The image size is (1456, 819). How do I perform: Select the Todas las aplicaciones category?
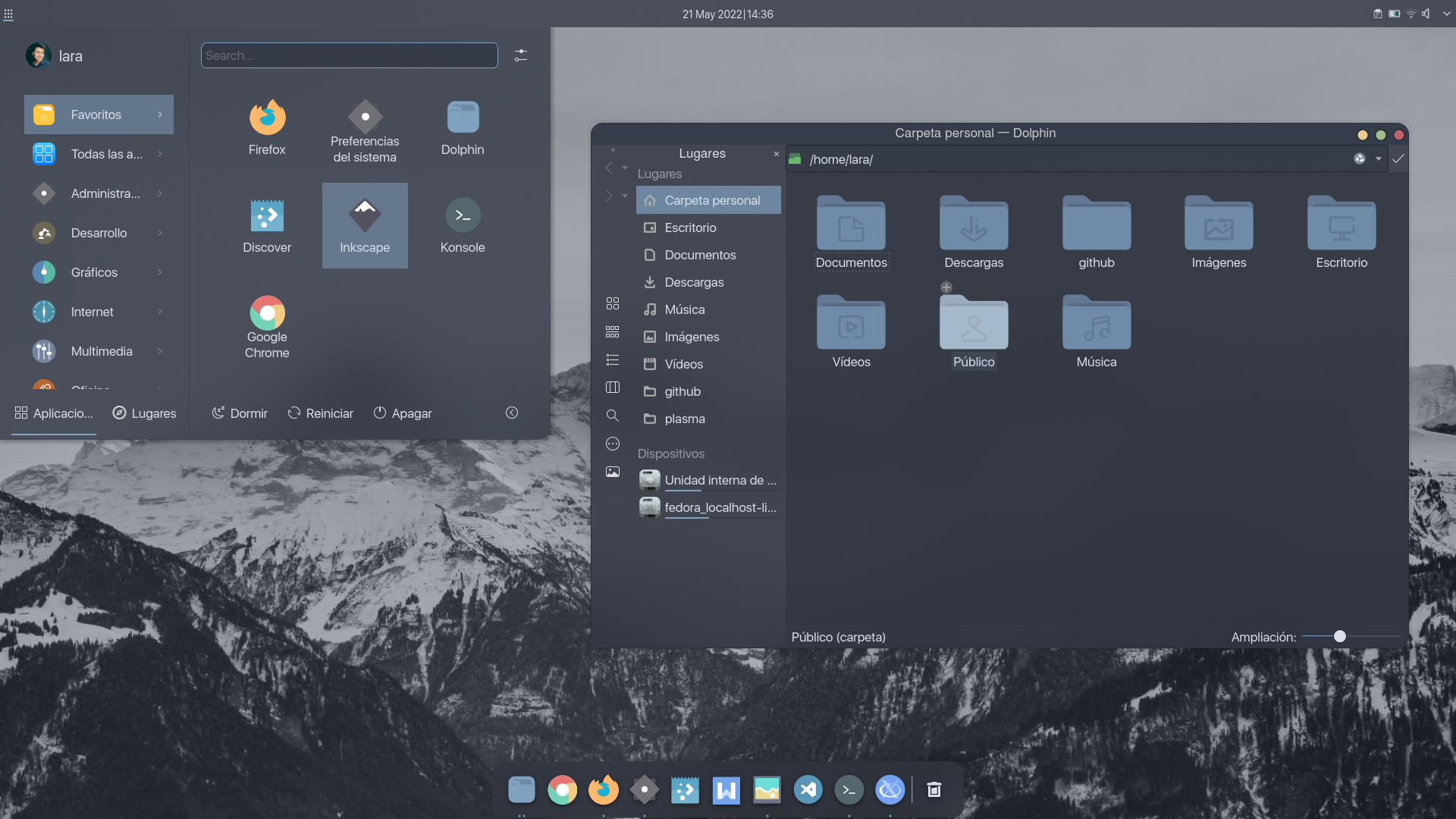pyautogui.click(x=99, y=154)
